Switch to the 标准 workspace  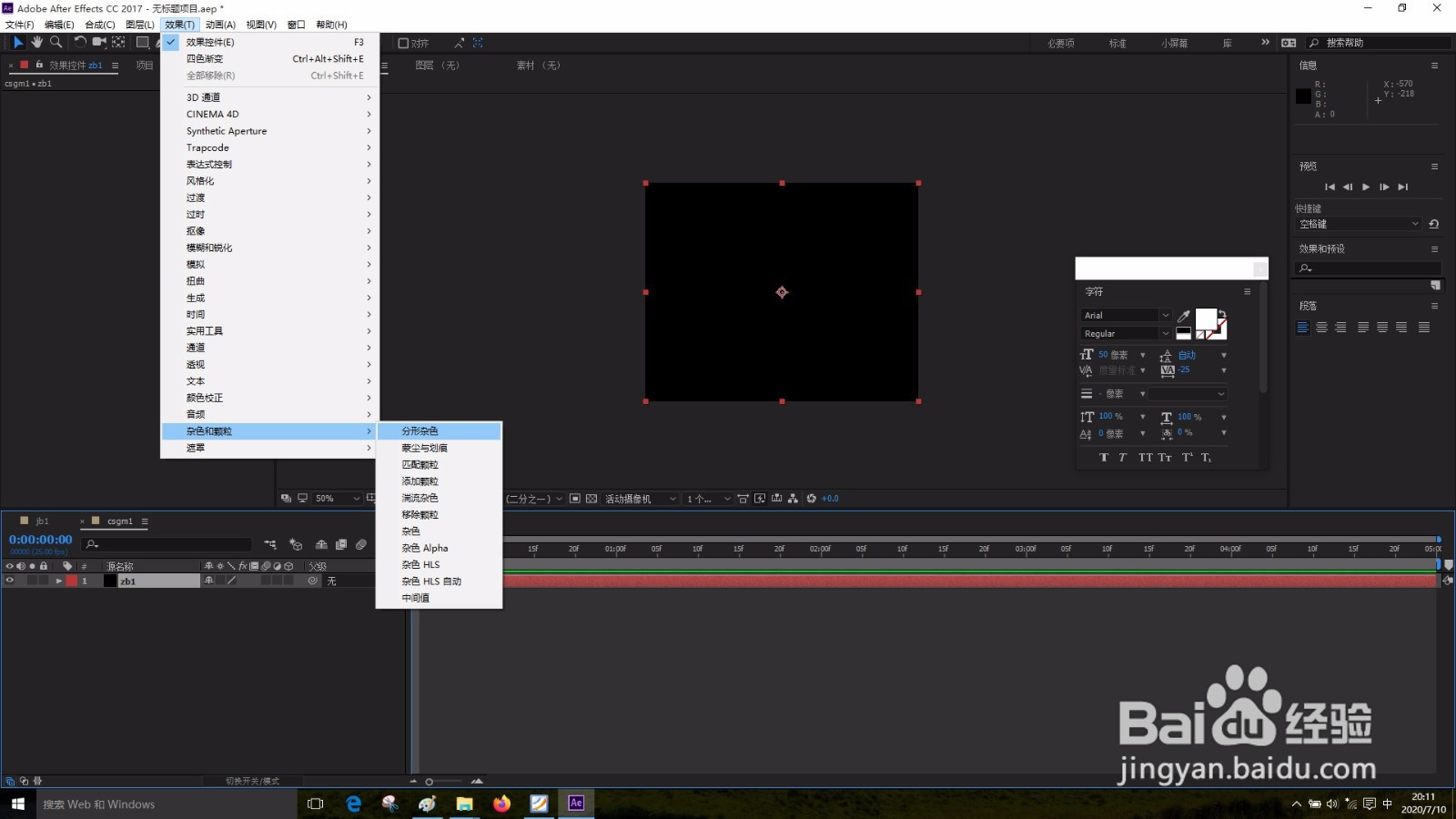click(1117, 43)
